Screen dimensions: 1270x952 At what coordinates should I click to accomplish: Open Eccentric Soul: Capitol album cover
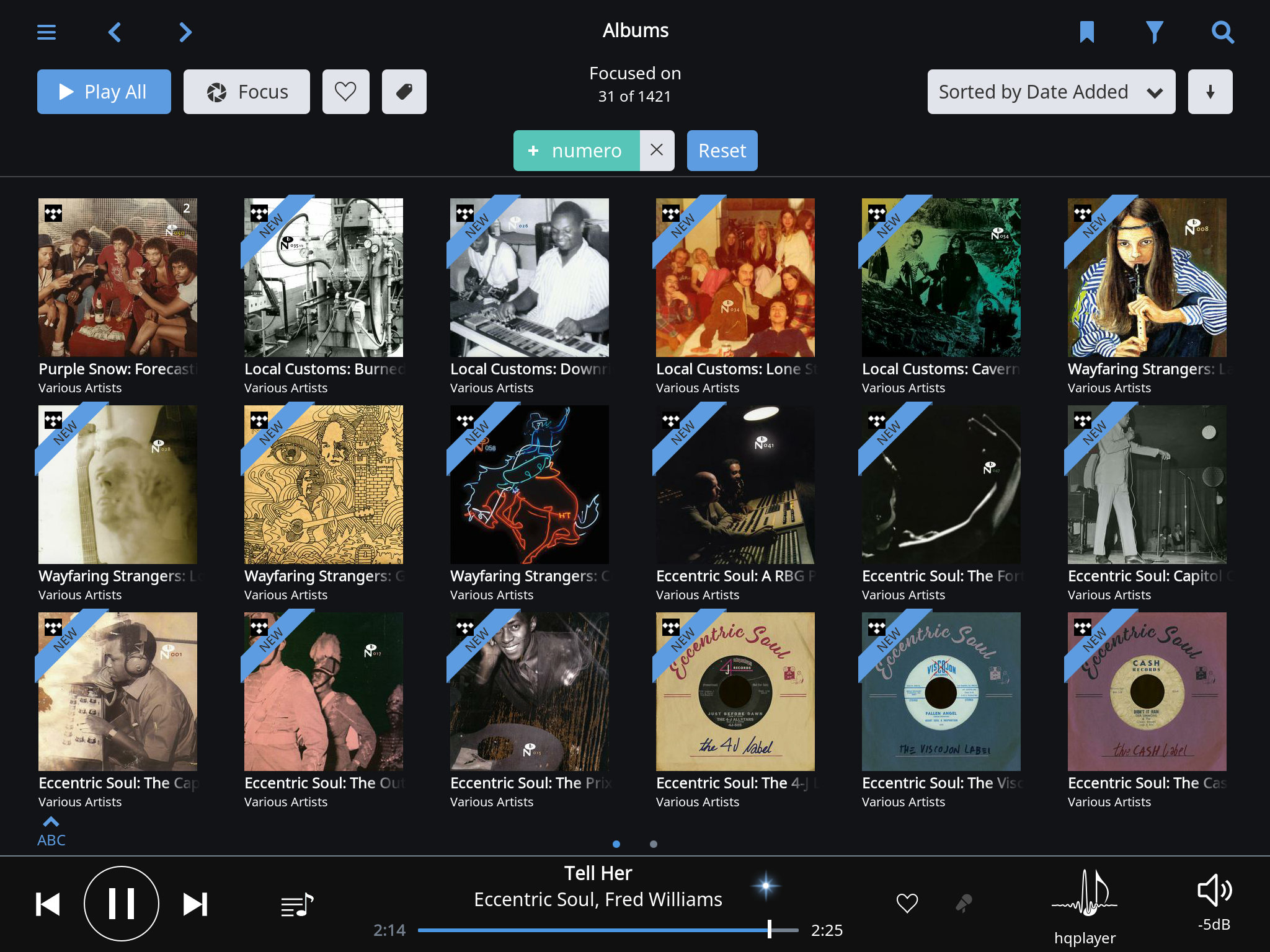[1147, 485]
